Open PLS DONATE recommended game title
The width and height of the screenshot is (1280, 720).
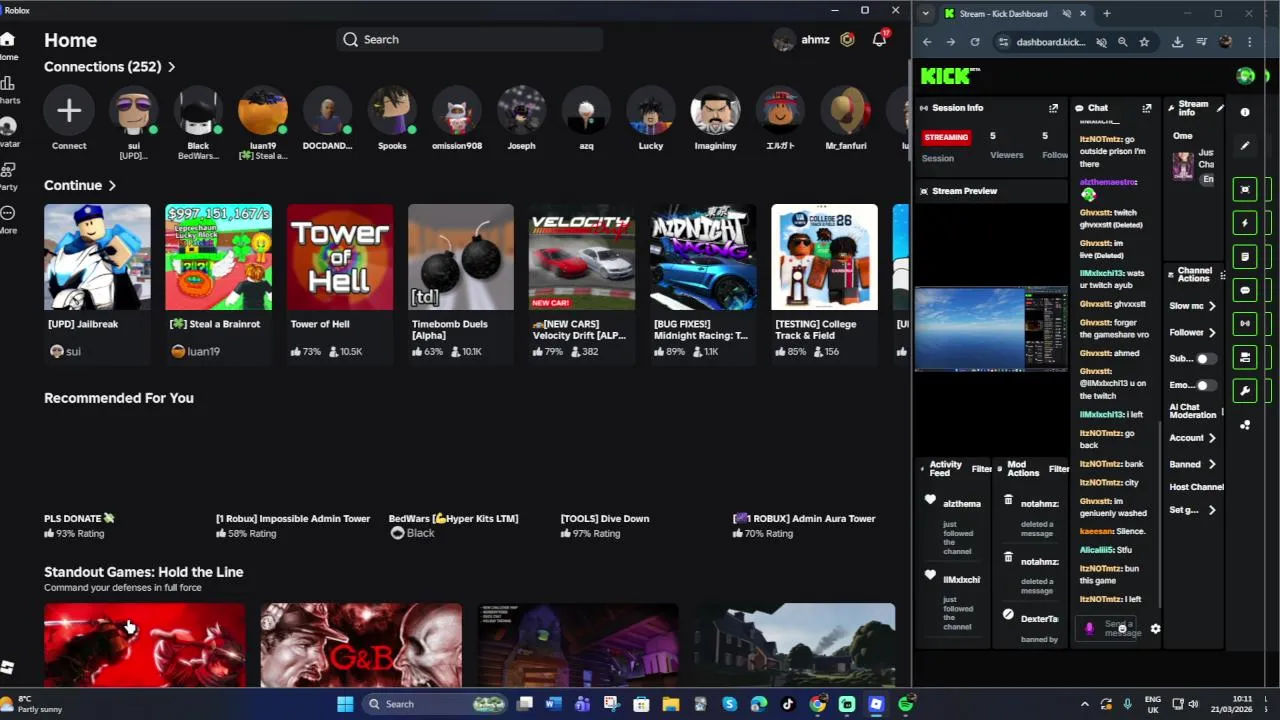(x=80, y=518)
